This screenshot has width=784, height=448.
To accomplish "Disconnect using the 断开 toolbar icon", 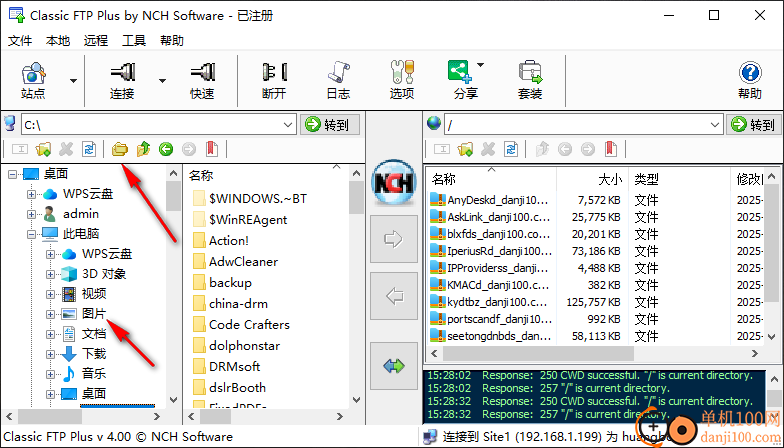I will (x=274, y=80).
